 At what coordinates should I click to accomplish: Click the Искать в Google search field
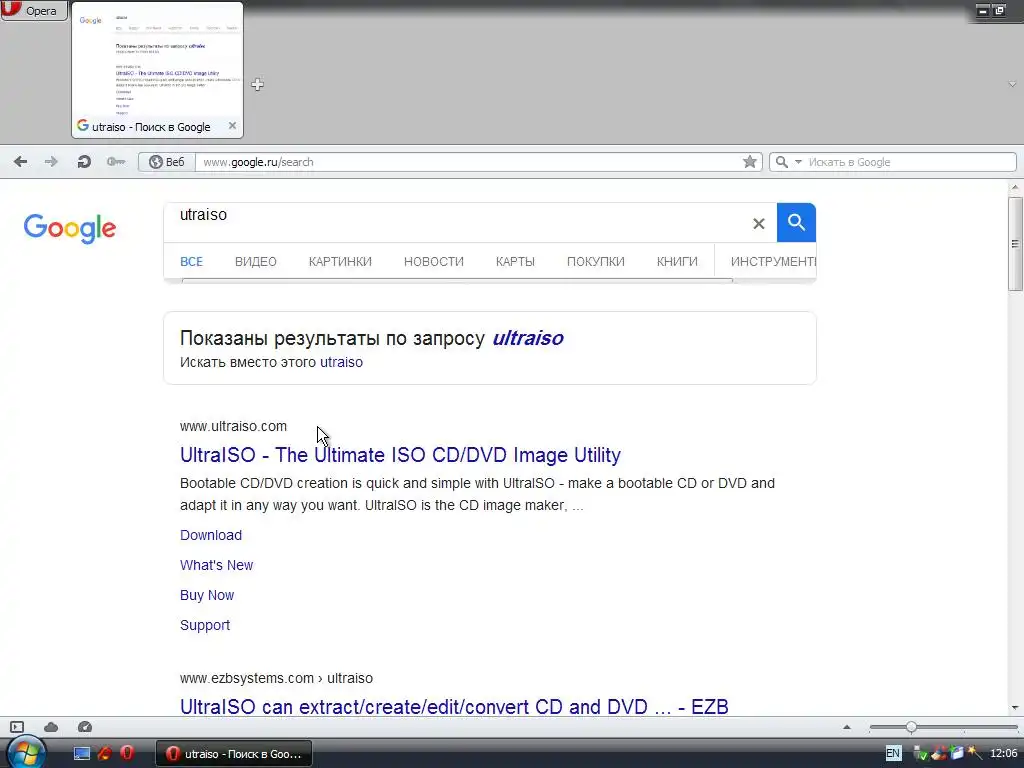point(910,162)
